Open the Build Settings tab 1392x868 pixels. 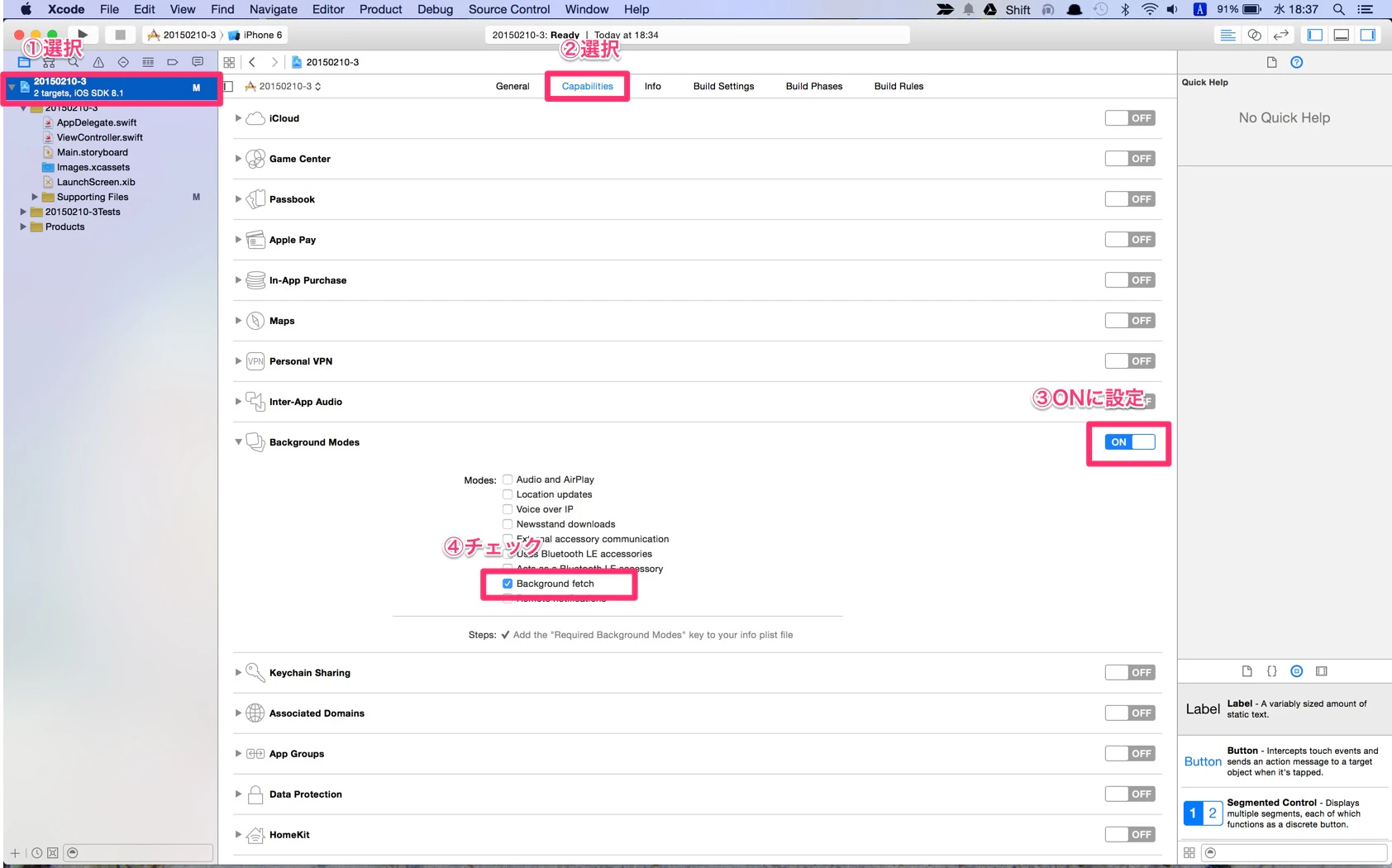coord(724,86)
